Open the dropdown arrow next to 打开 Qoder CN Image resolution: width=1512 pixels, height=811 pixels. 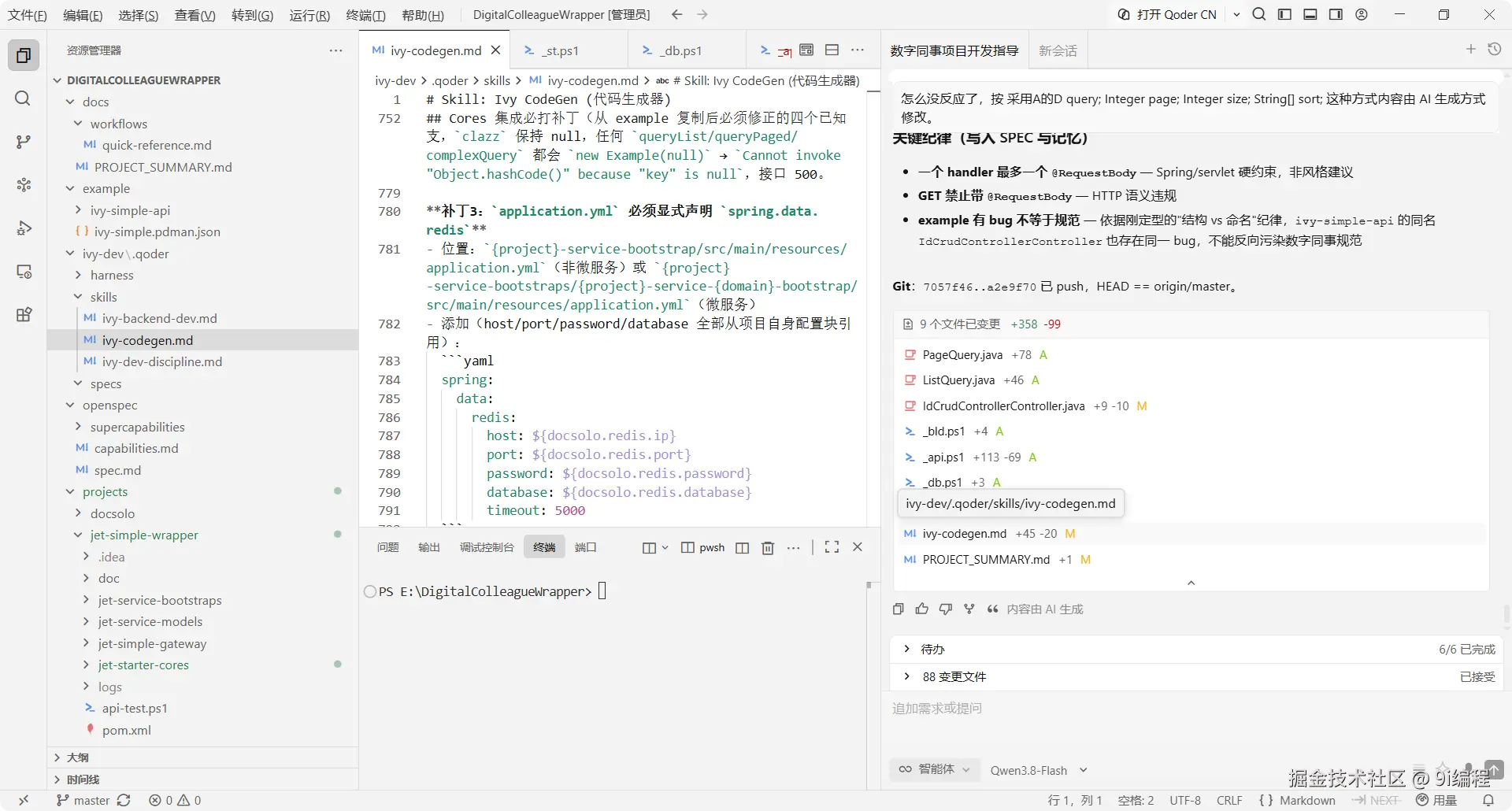1236,14
